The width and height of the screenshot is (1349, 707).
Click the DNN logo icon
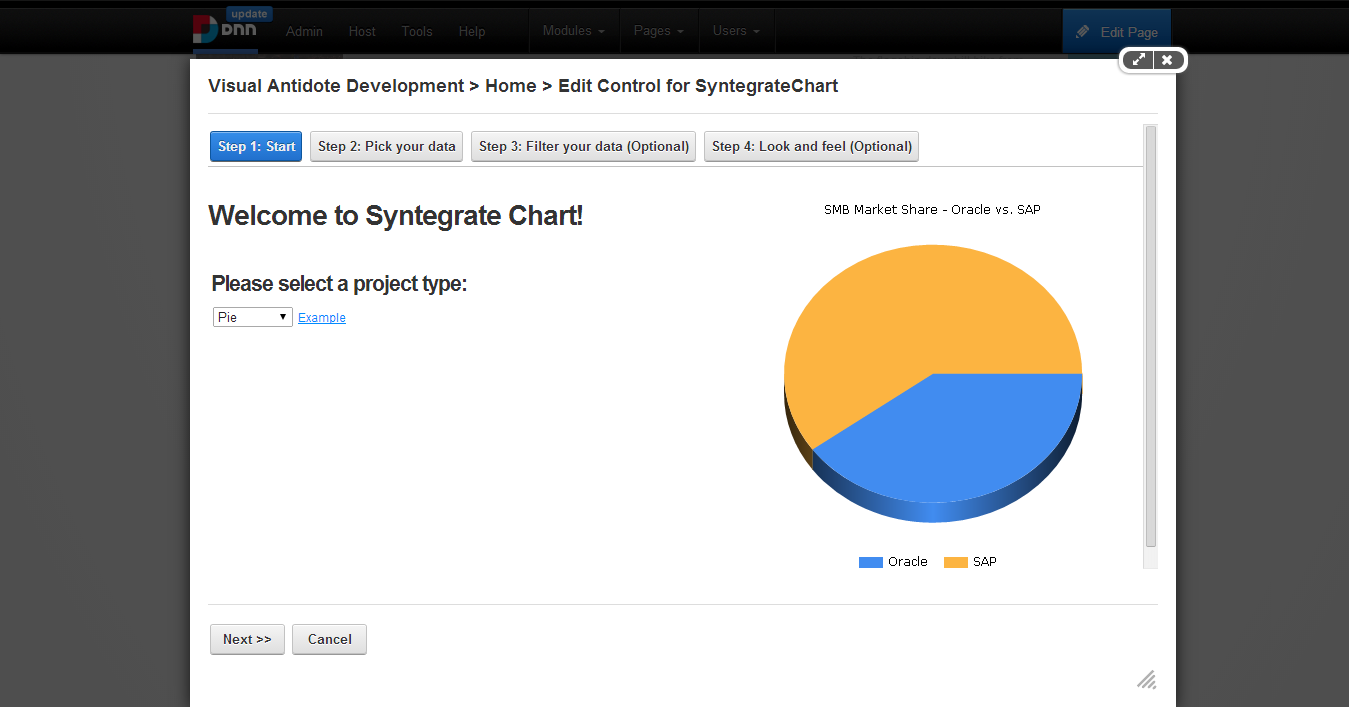tap(225, 30)
